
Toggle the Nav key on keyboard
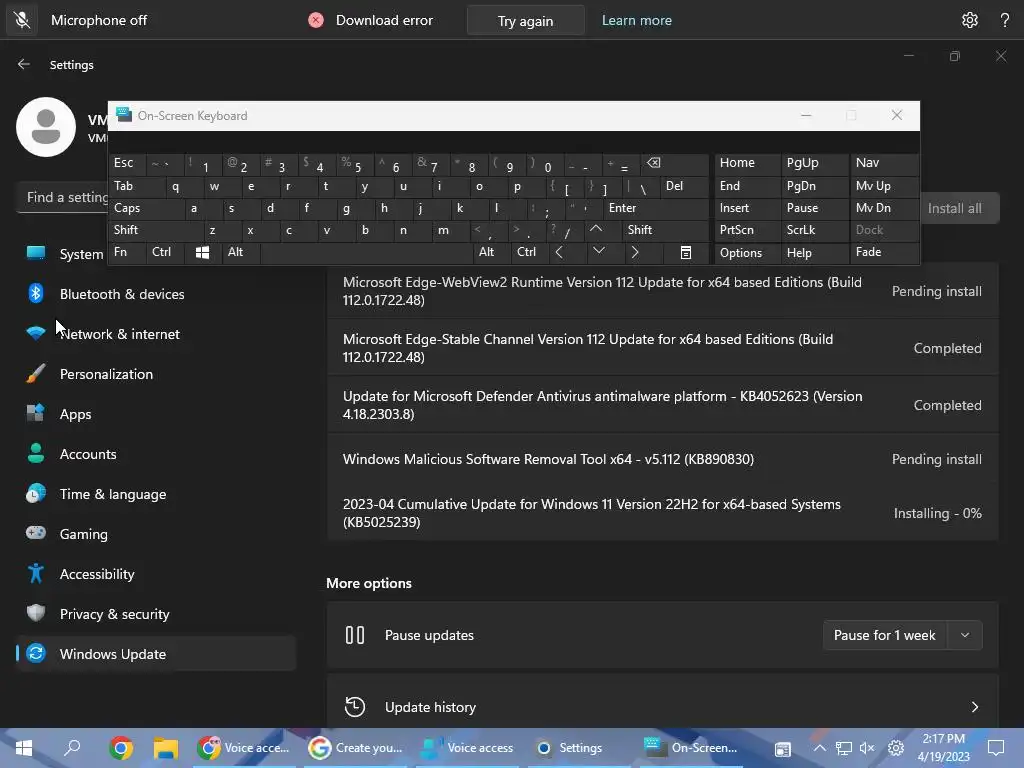(884, 163)
